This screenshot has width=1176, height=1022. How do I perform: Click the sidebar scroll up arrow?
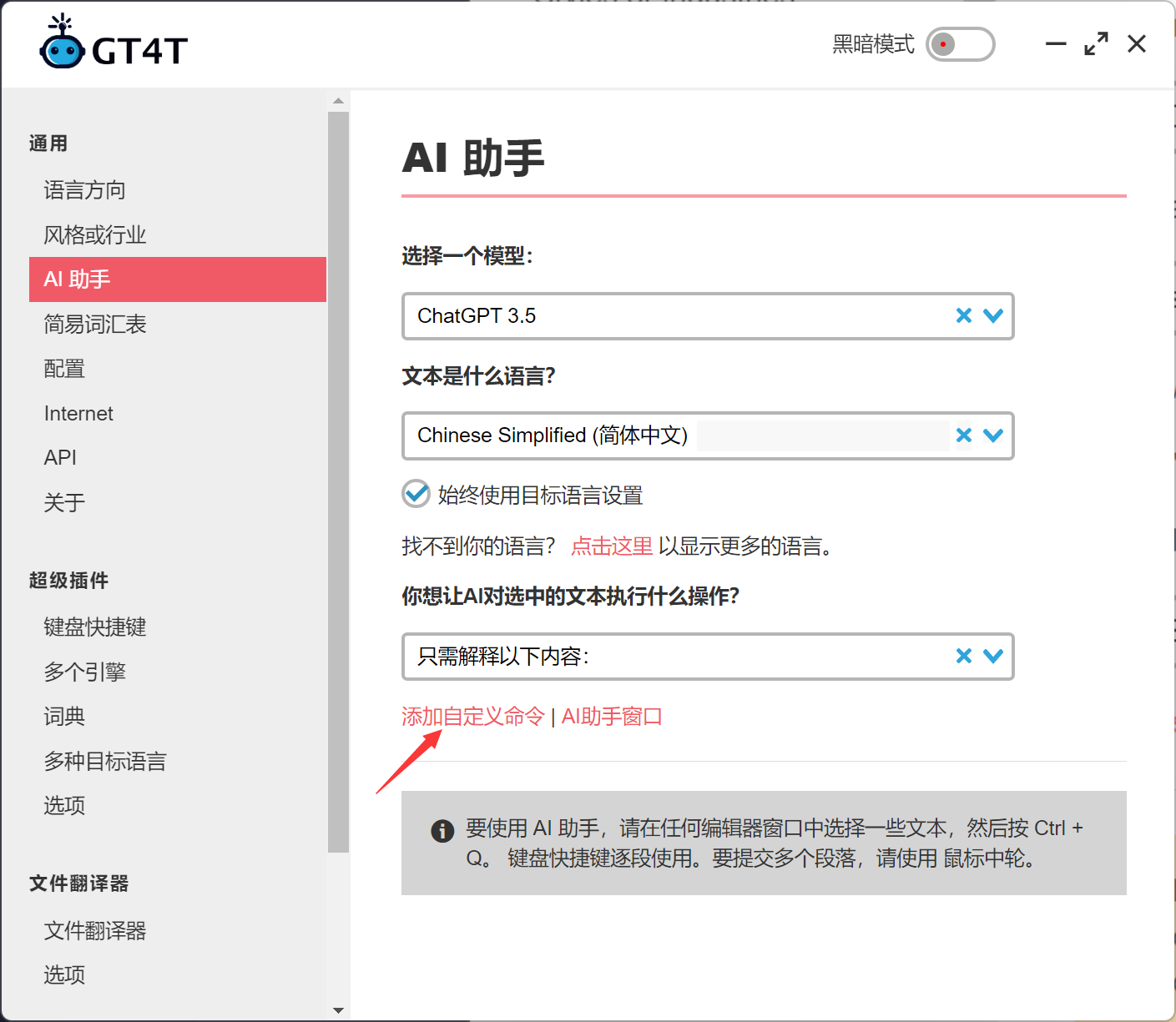[x=338, y=101]
